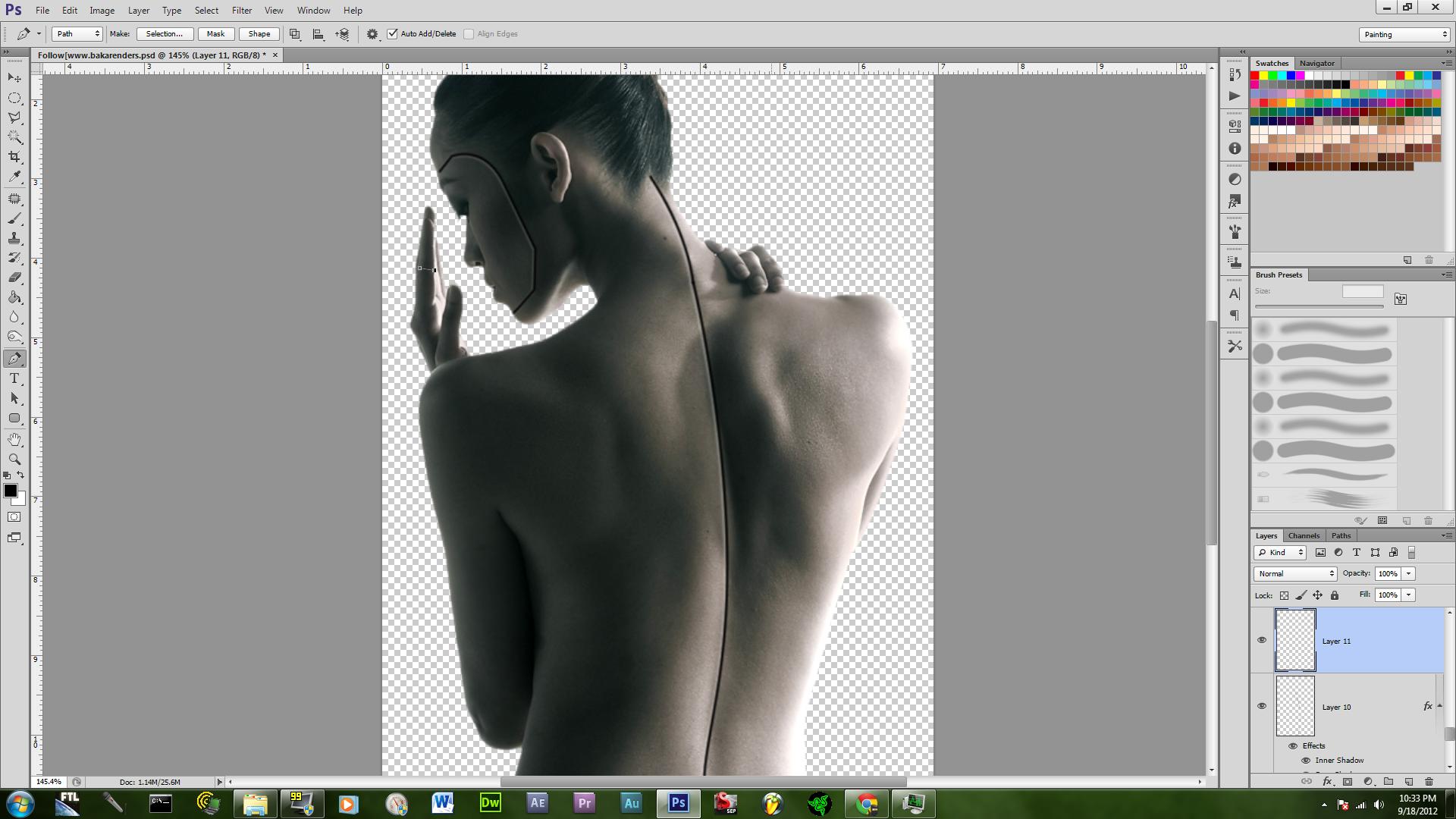The height and width of the screenshot is (819, 1456).
Task: Select the Type tool
Action: tap(14, 378)
